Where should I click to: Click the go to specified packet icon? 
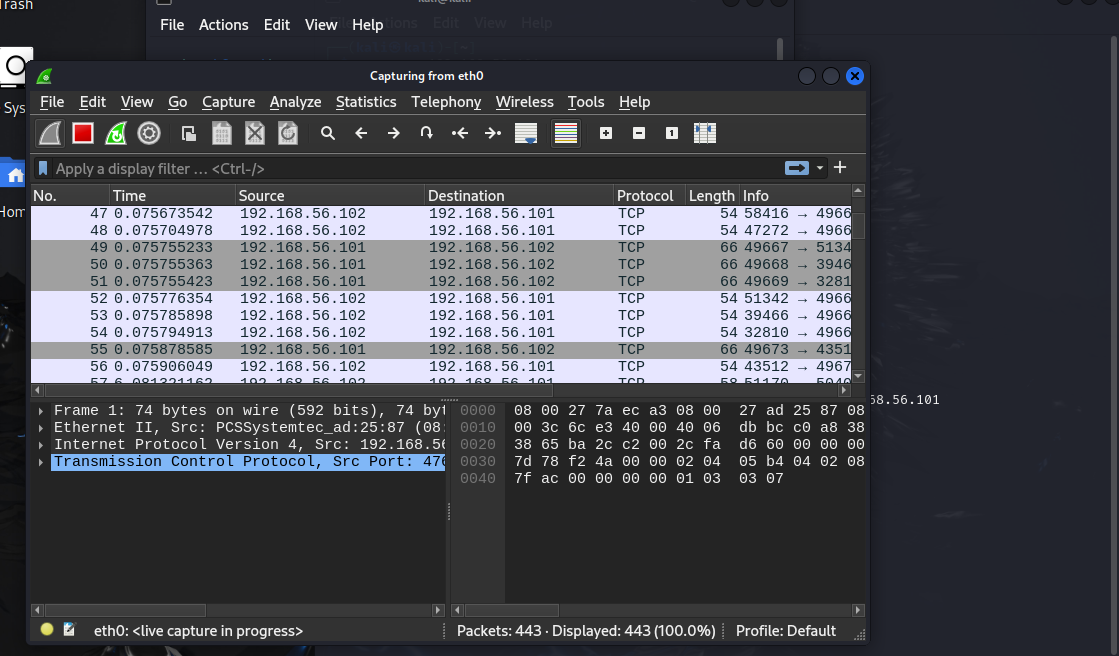tap(427, 133)
